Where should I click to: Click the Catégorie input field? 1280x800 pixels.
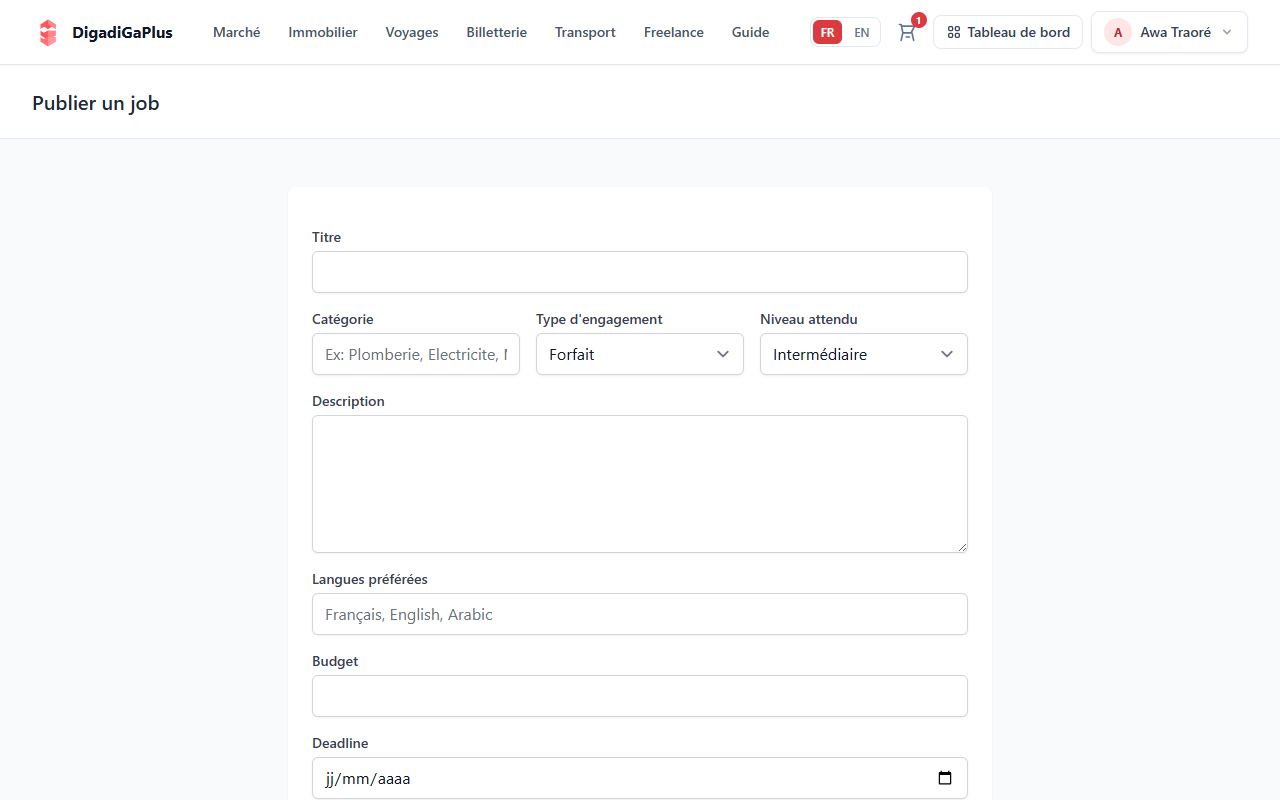click(x=416, y=354)
